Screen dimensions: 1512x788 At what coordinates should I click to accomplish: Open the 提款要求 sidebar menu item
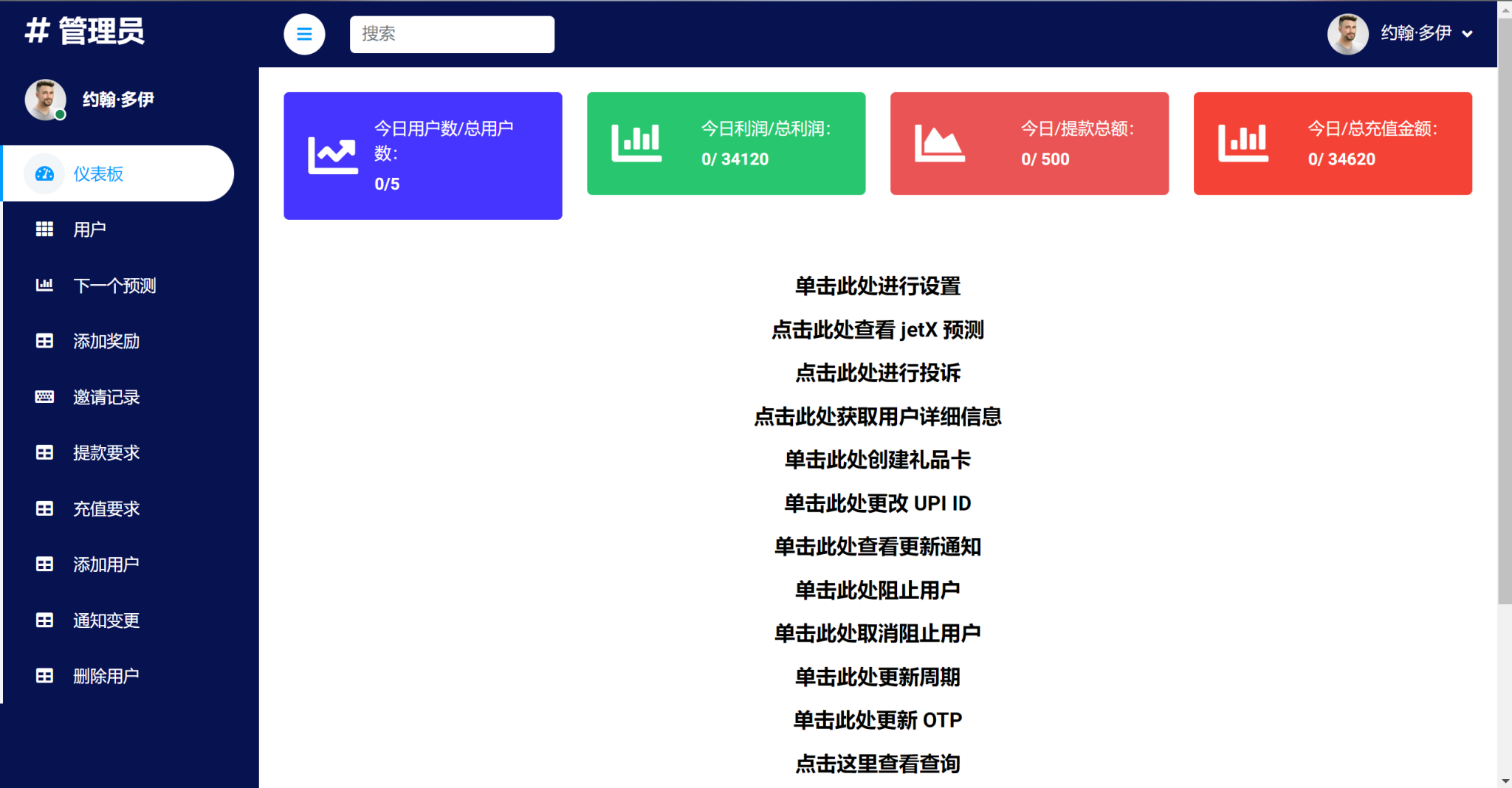[x=106, y=453]
